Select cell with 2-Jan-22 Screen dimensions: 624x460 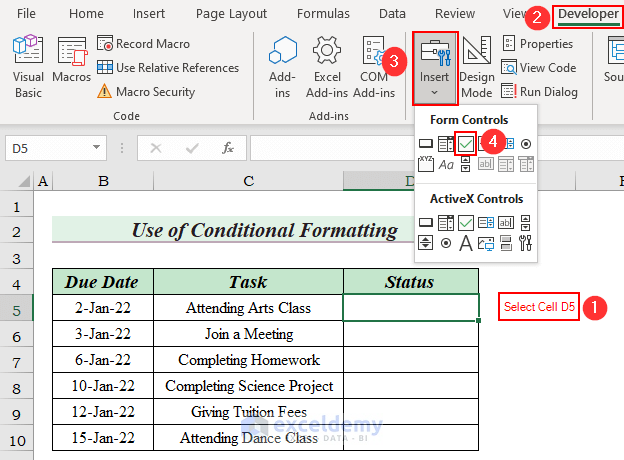[103, 308]
